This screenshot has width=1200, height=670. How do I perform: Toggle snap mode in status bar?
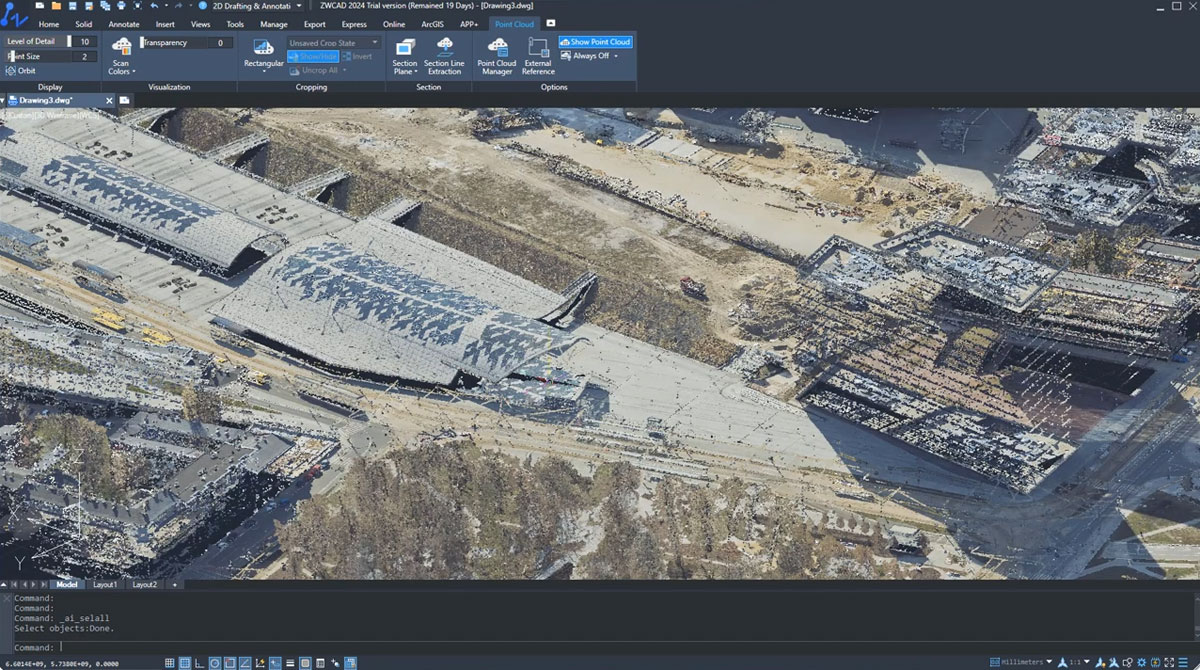coord(169,662)
